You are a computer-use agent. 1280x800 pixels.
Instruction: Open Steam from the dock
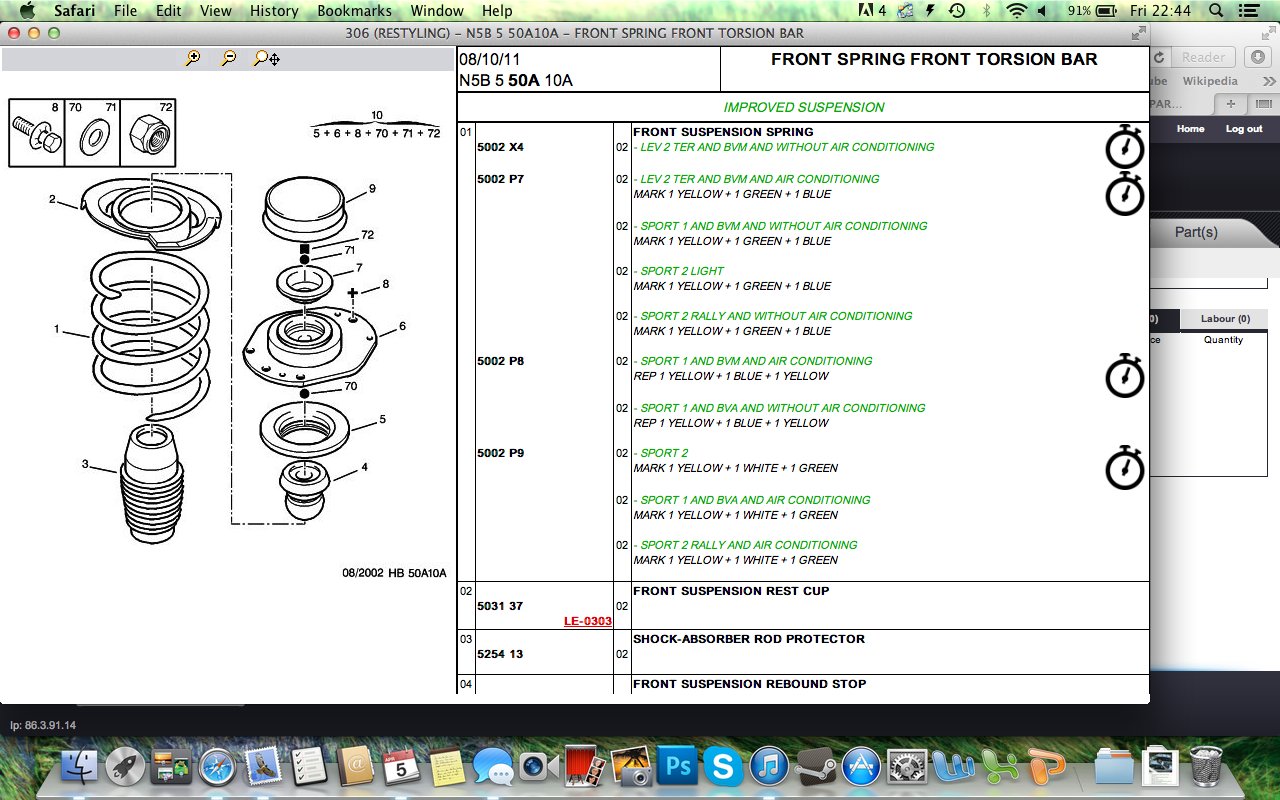[816, 767]
